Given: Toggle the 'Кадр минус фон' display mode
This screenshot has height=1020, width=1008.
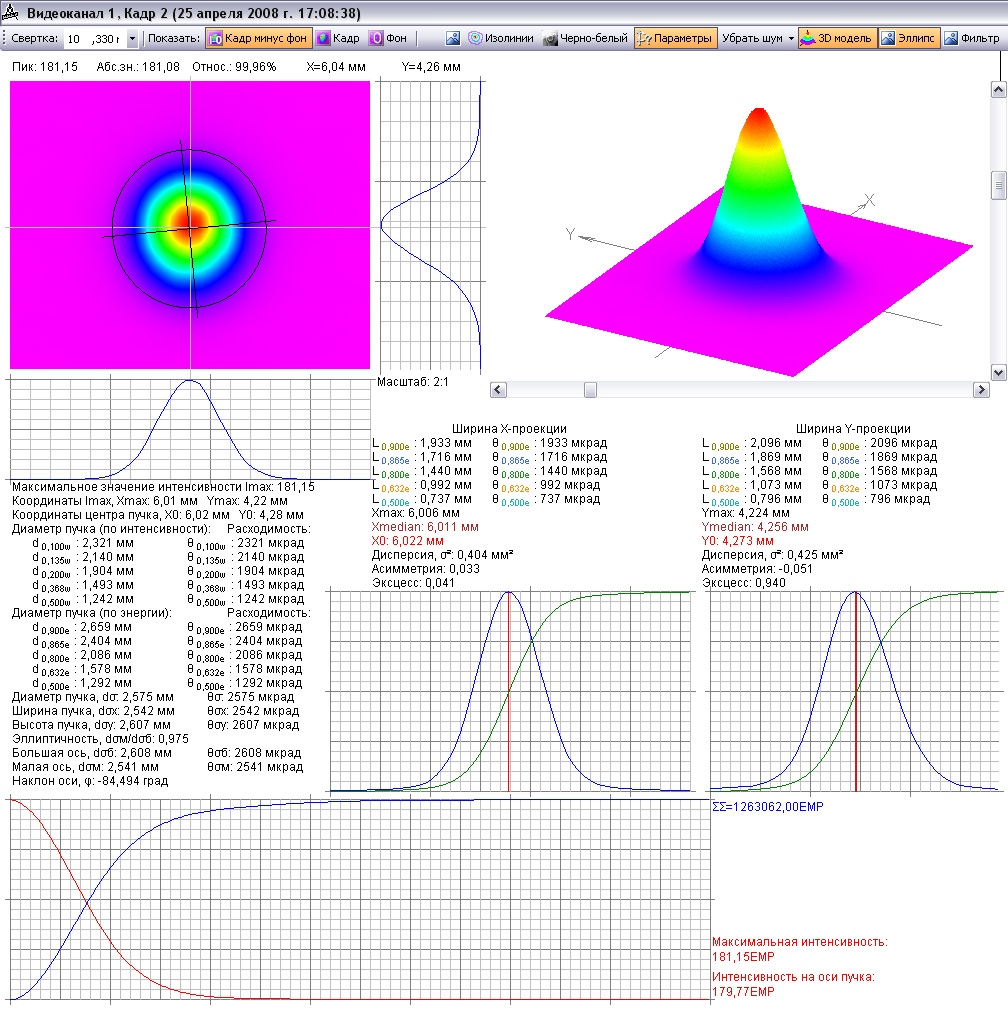Looking at the screenshot, I should click(259, 38).
